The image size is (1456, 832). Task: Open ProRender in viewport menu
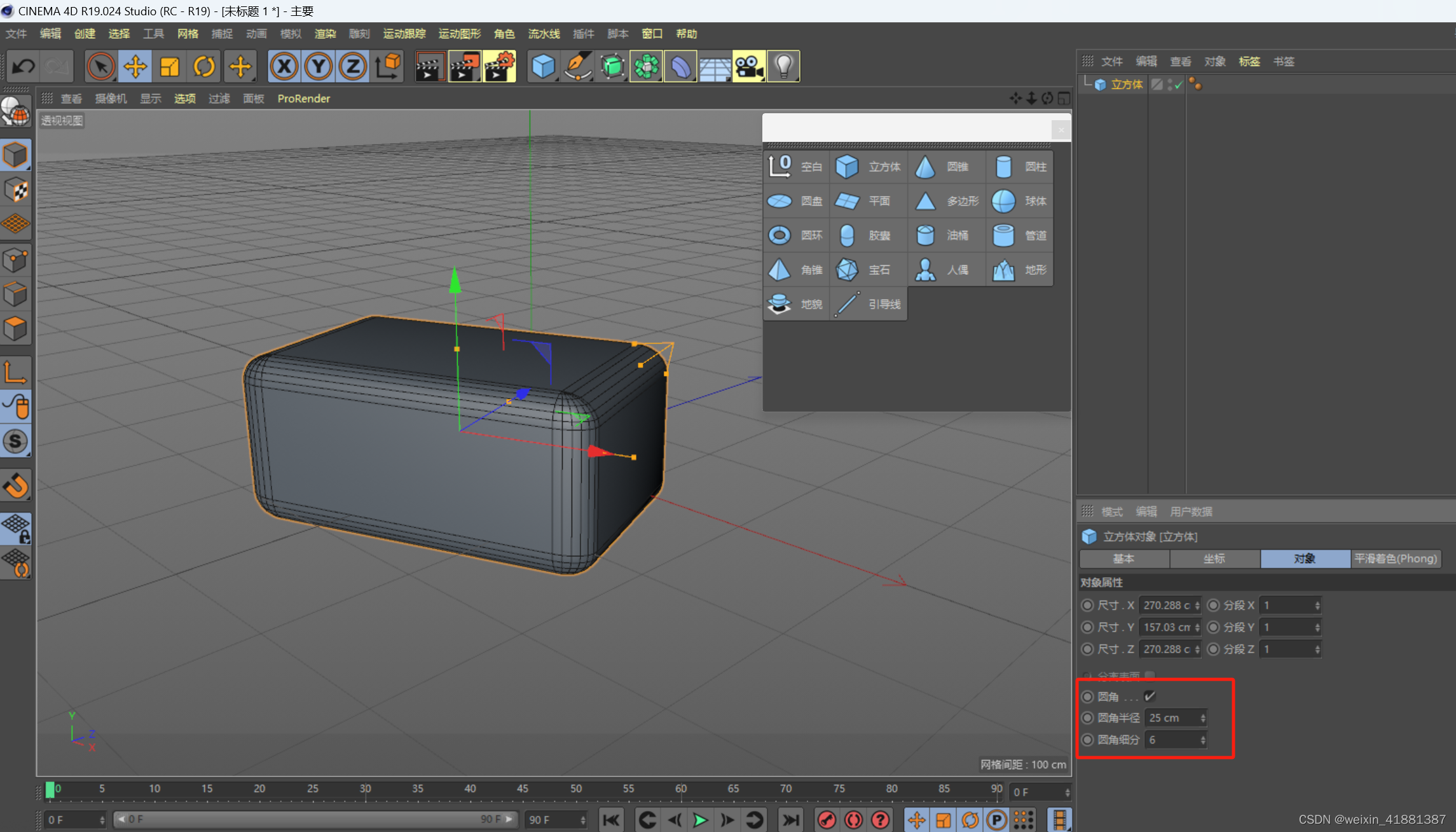coord(303,99)
